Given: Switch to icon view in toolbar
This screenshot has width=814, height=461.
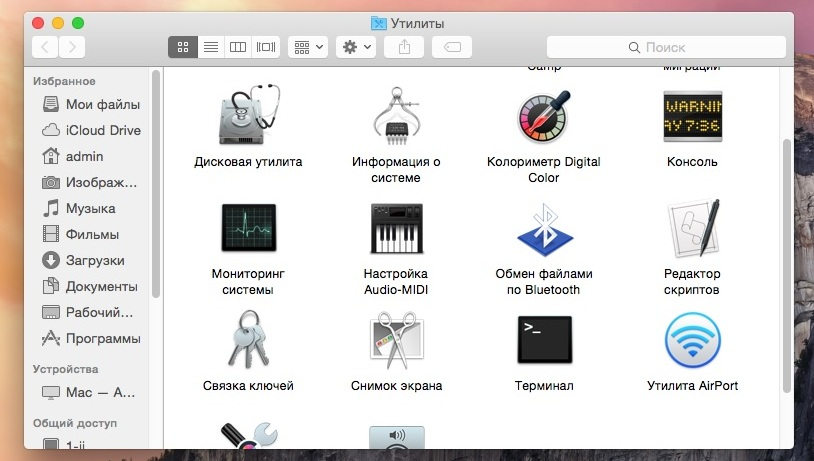Looking at the screenshot, I should pyautogui.click(x=183, y=47).
